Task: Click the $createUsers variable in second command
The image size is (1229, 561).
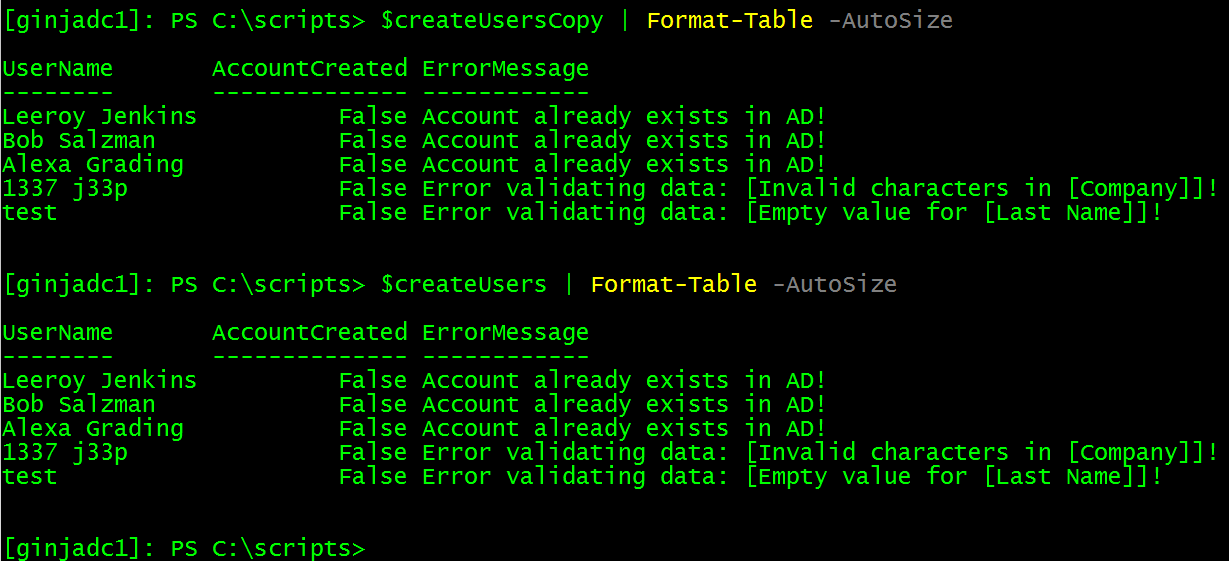Action: click(x=464, y=285)
